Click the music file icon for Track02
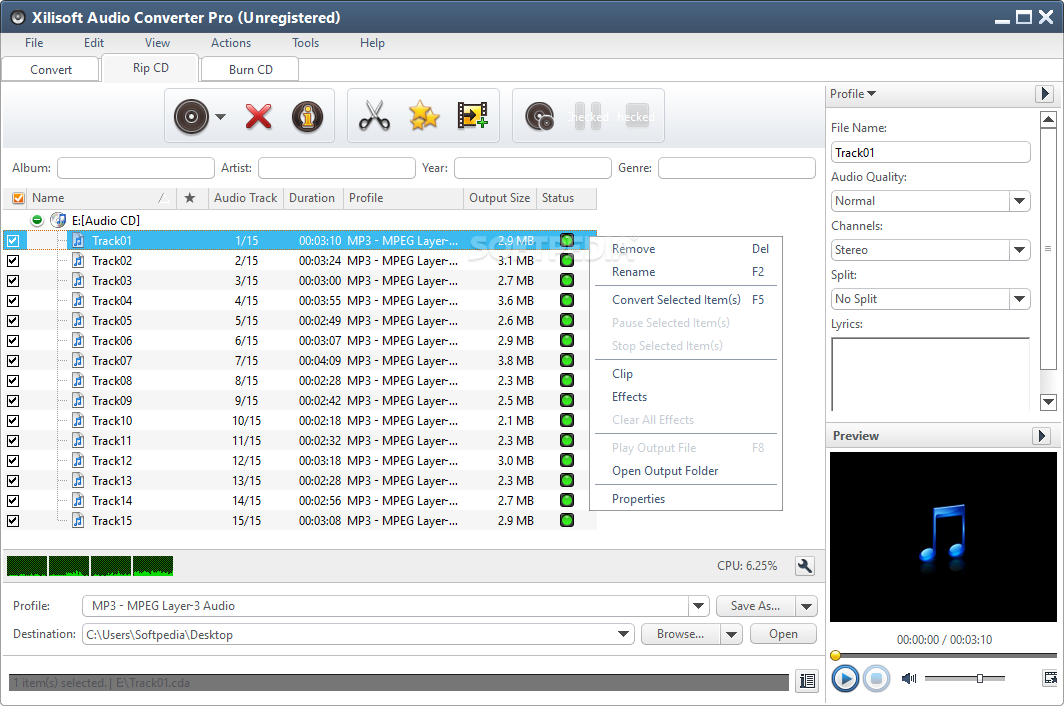 tap(78, 261)
